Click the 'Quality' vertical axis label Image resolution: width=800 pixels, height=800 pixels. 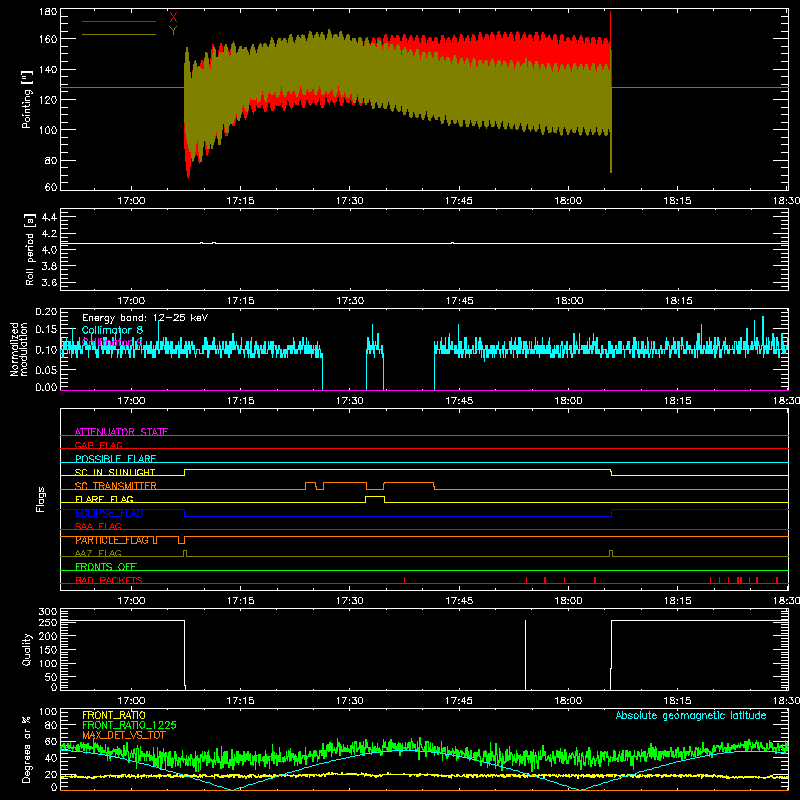(x=27, y=649)
